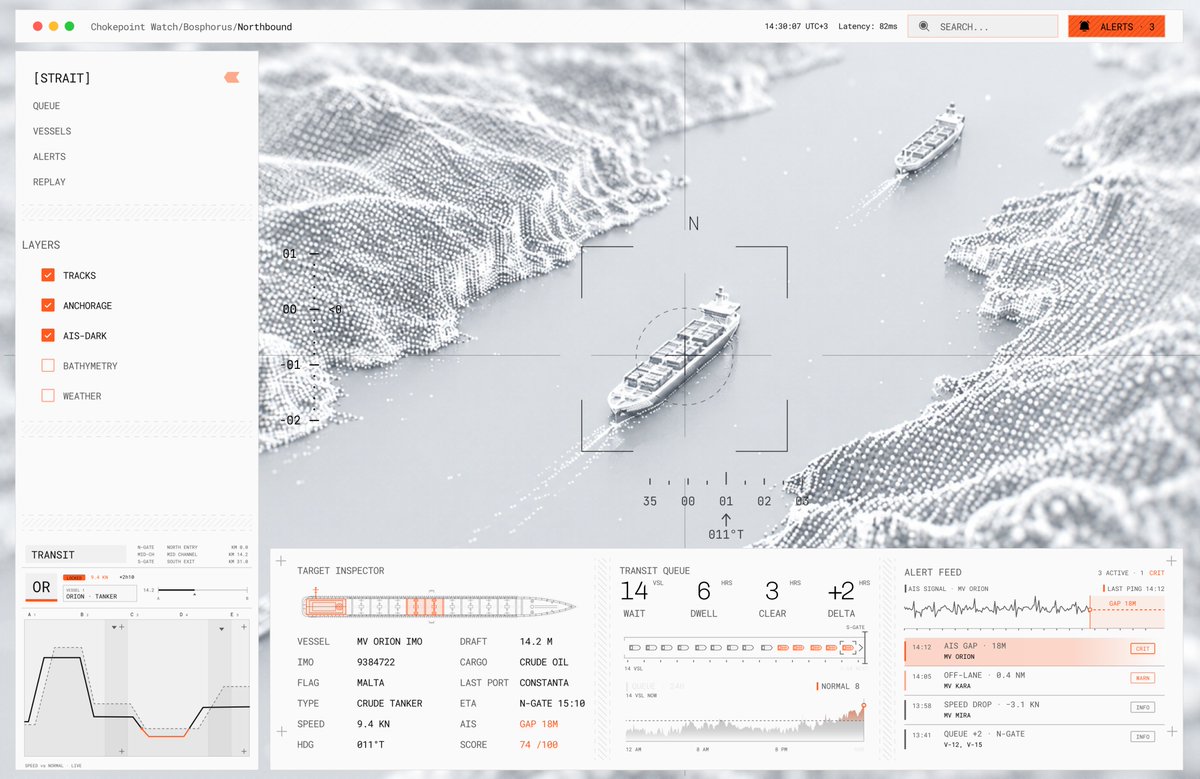Open REPLAY from the sidebar
1200x779 pixels.
point(49,182)
